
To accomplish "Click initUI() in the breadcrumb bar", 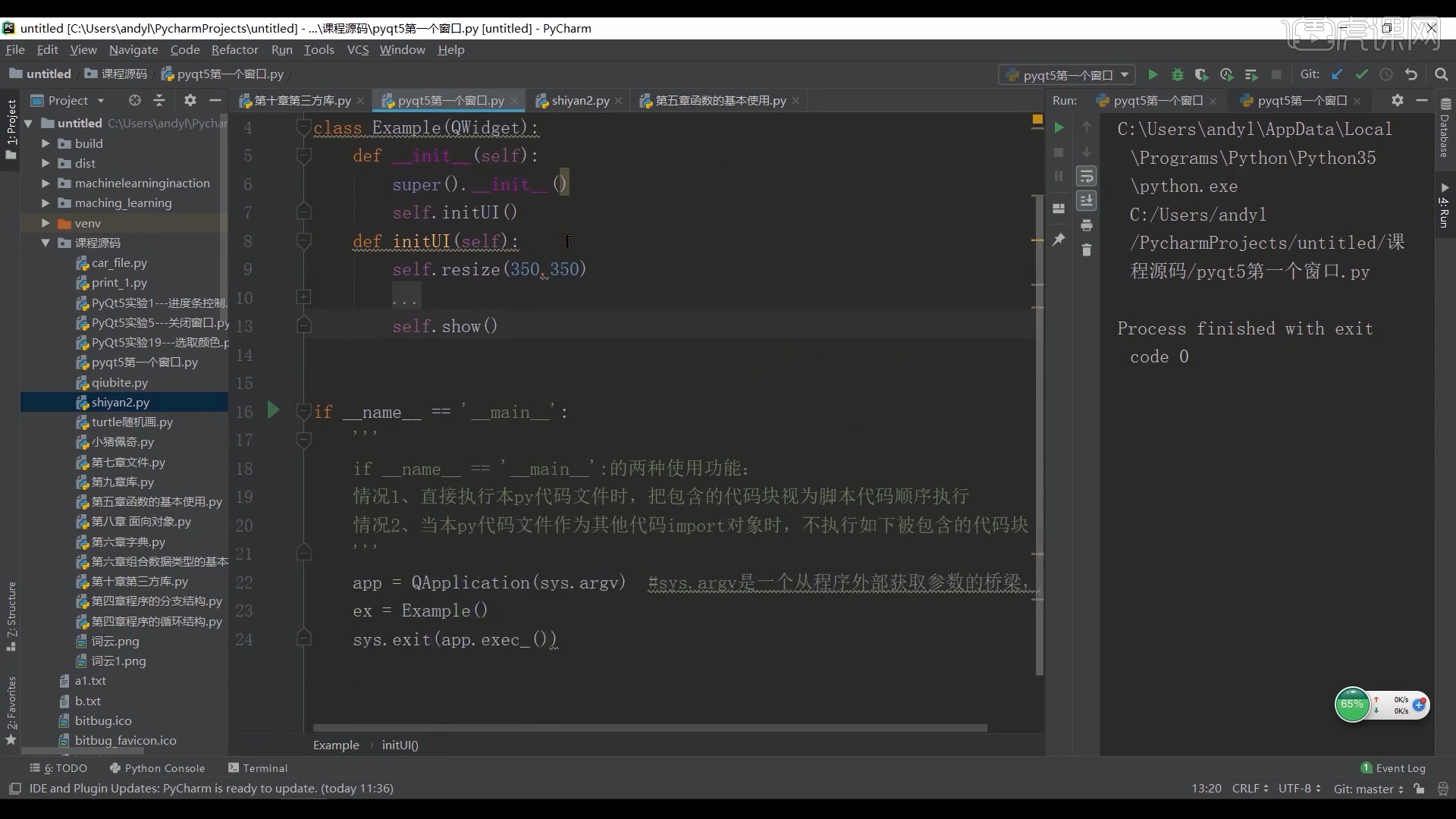I will [400, 745].
